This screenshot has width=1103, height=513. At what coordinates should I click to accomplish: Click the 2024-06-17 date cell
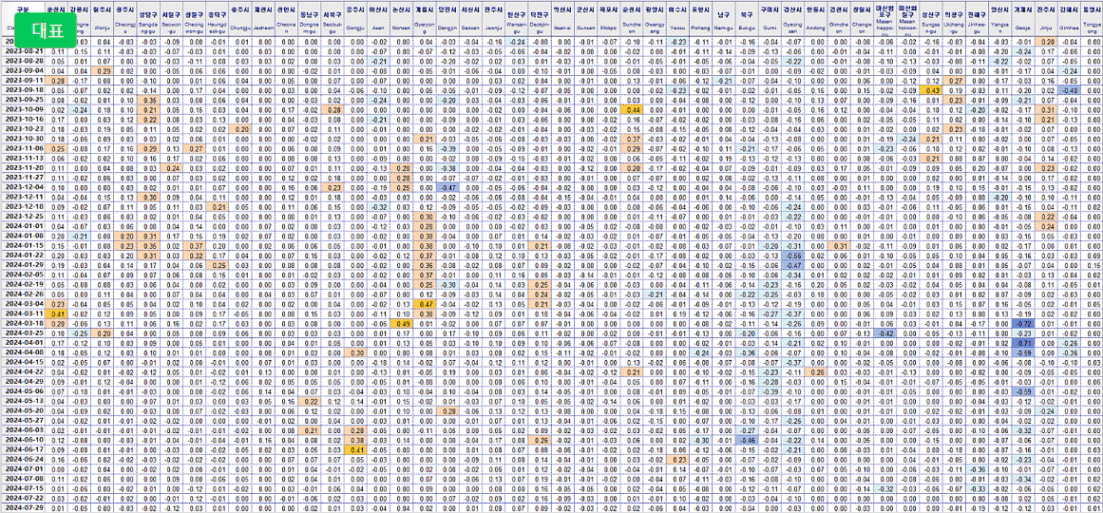coord(24,450)
